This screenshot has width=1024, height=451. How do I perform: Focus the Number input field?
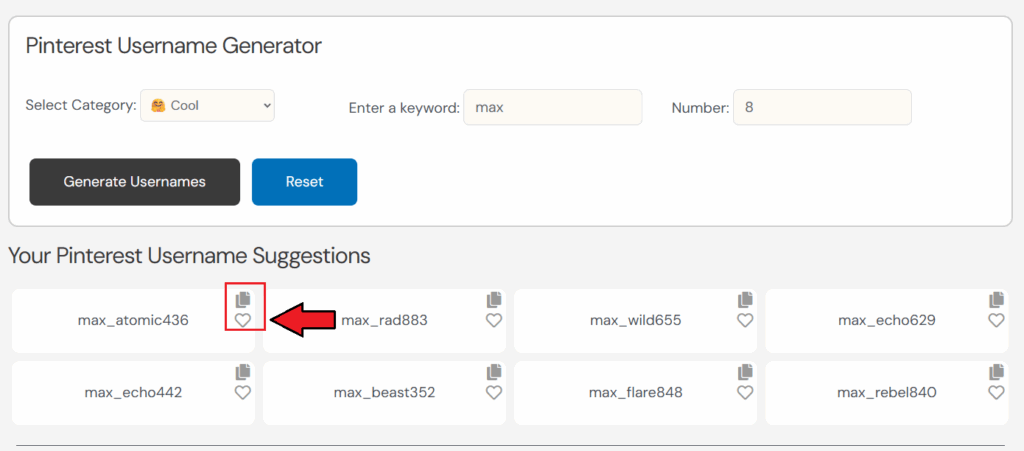822,107
